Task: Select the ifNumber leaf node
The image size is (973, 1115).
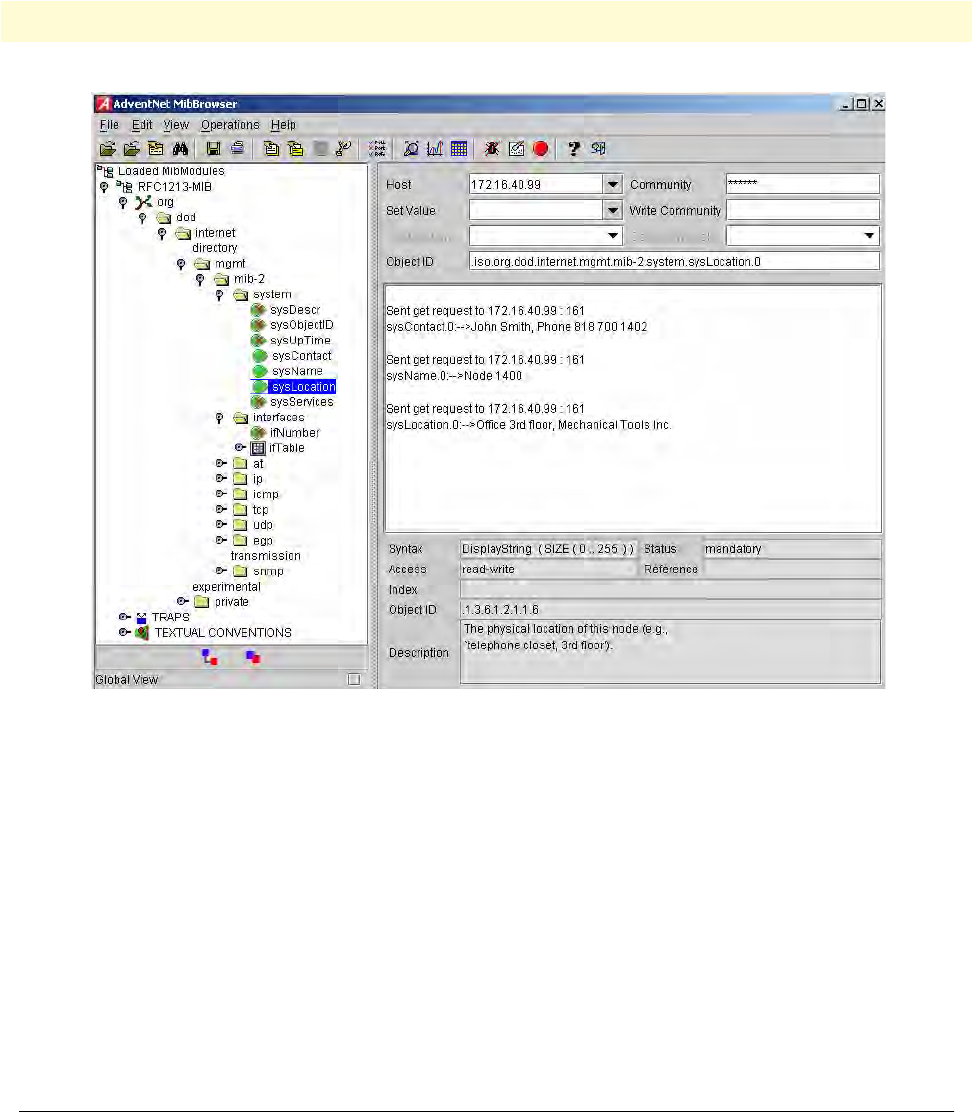Action: 294,432
